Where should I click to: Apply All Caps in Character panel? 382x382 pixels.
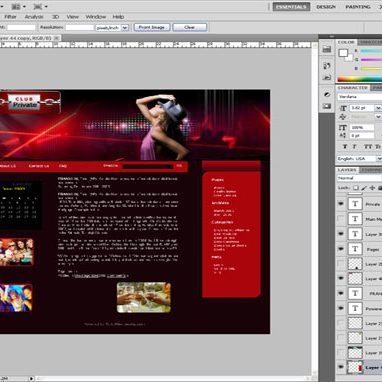[367, 147]
